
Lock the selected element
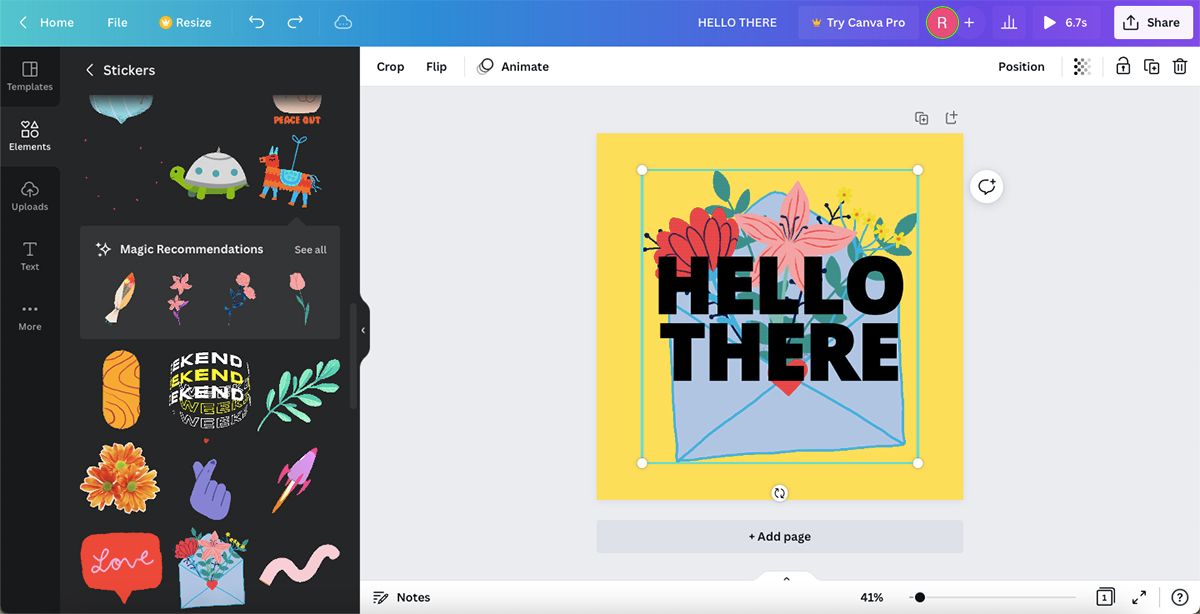(x=1123, y=67)
